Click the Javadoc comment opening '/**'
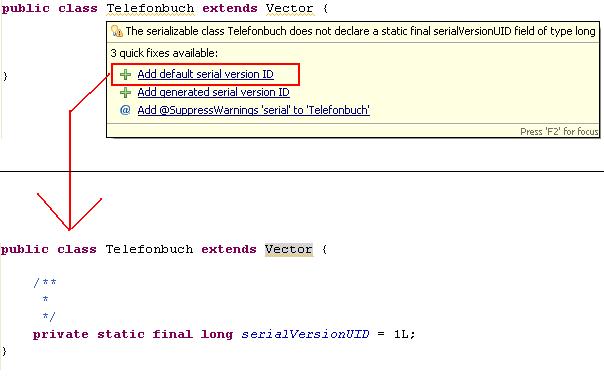 (45, 283)
